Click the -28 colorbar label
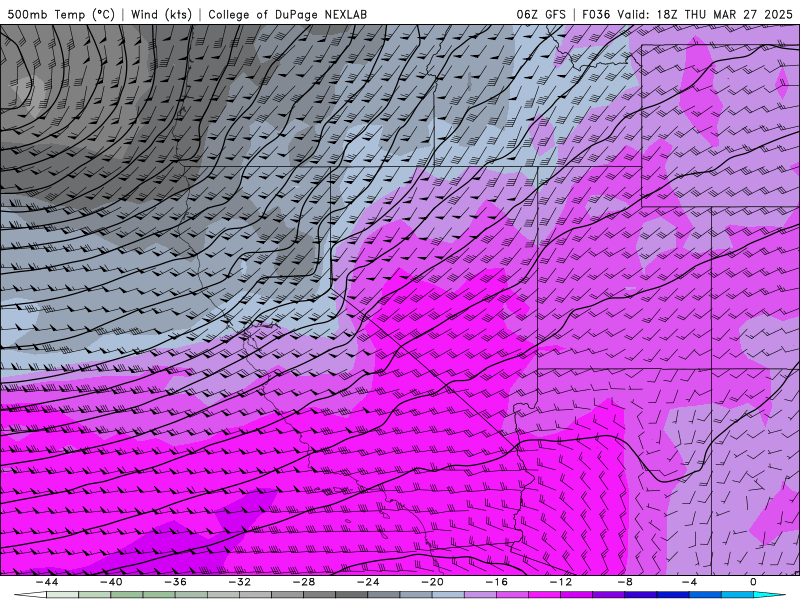This screenshot has width=800, height=600. 304,582
